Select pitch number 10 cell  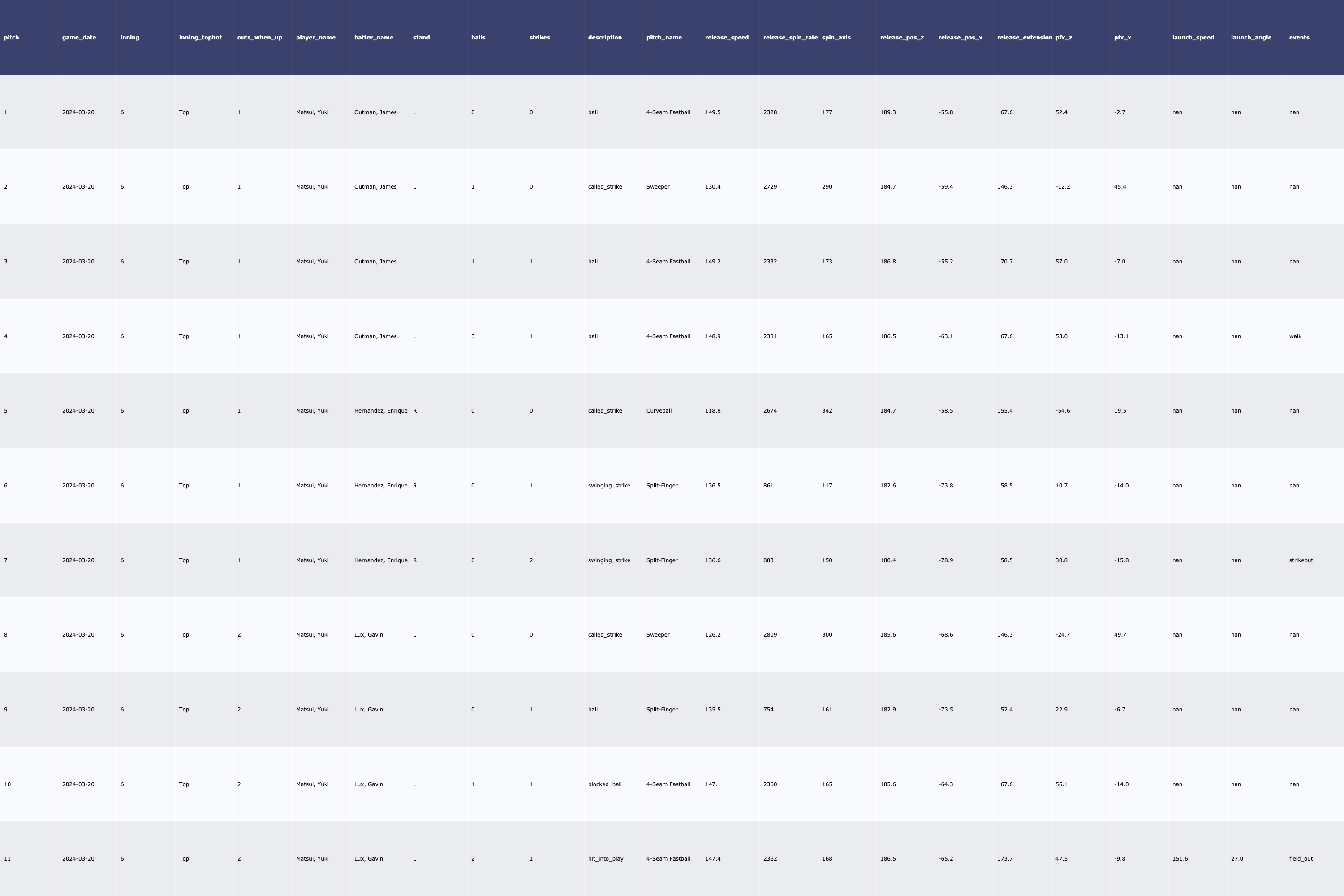tap(8, 784)
